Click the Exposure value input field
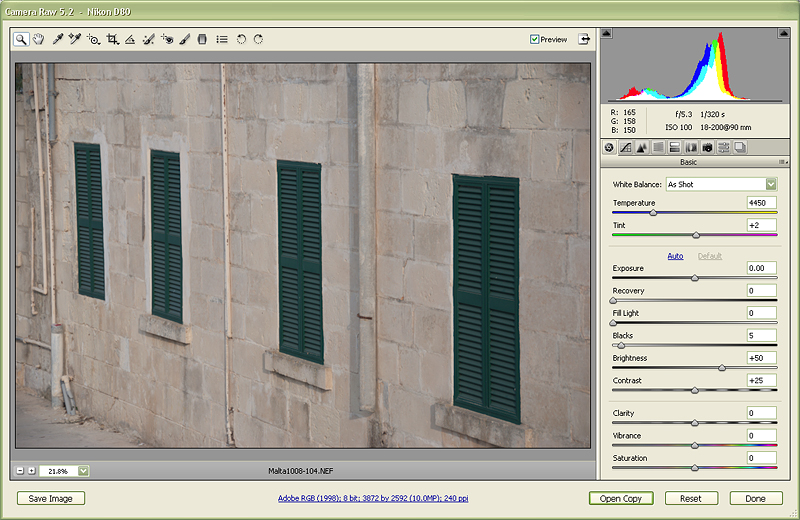Image resolution: width=800 pixels, height=520 pixels. click(x=761, y=268)
